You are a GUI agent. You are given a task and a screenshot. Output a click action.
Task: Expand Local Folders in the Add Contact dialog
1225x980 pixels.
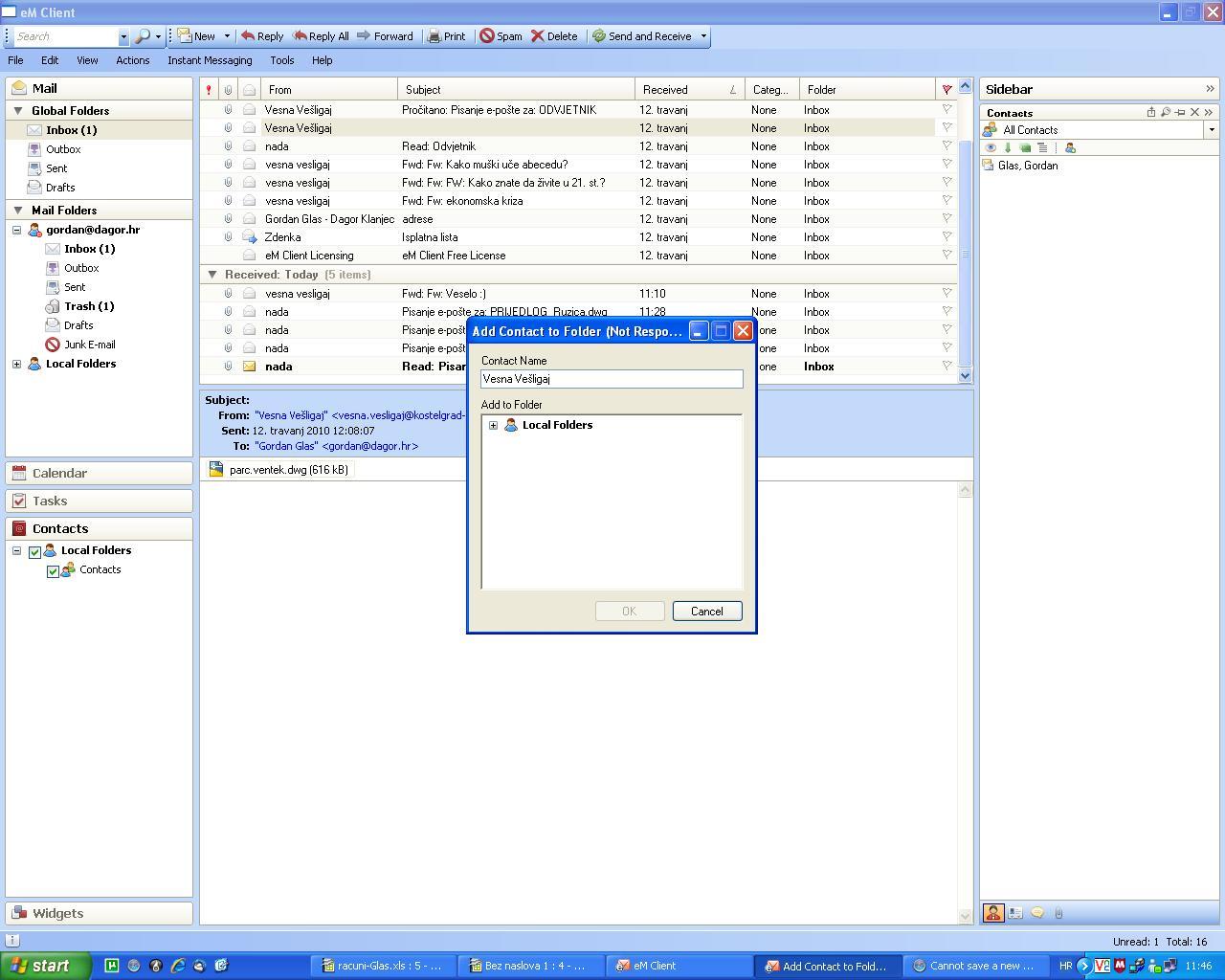(494, 425)
